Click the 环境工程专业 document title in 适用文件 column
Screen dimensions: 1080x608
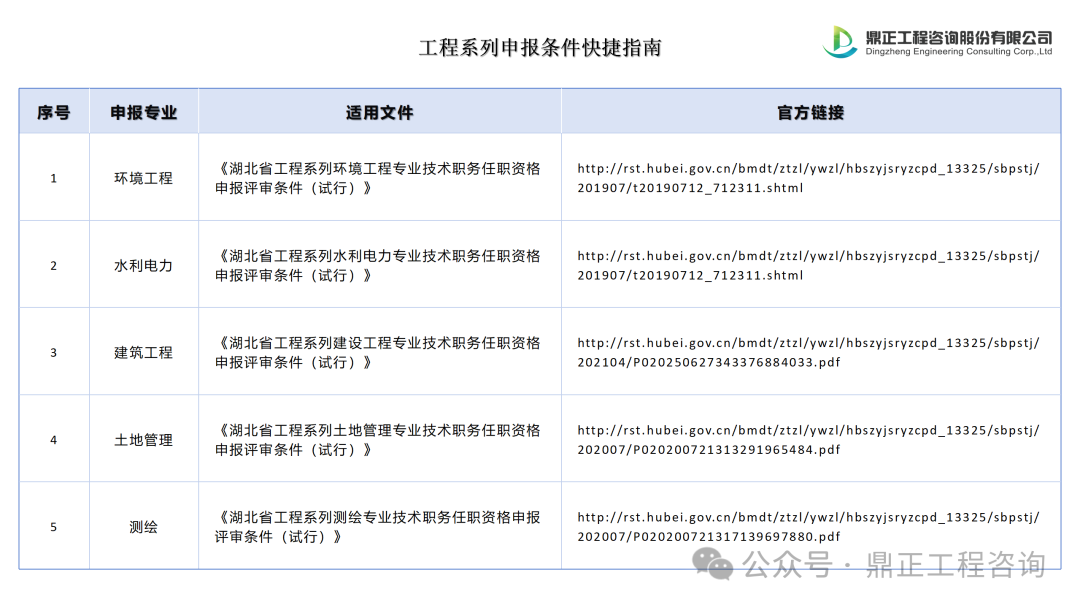point(378,178)
